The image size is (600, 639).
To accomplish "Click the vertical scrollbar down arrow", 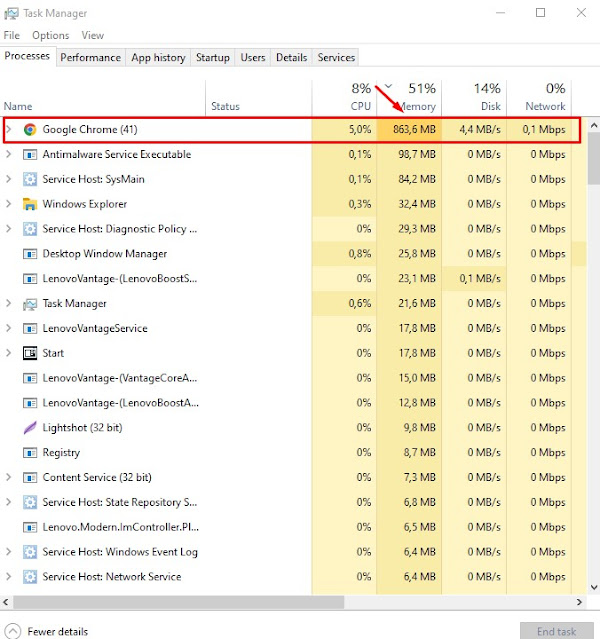I will (594, 587).
